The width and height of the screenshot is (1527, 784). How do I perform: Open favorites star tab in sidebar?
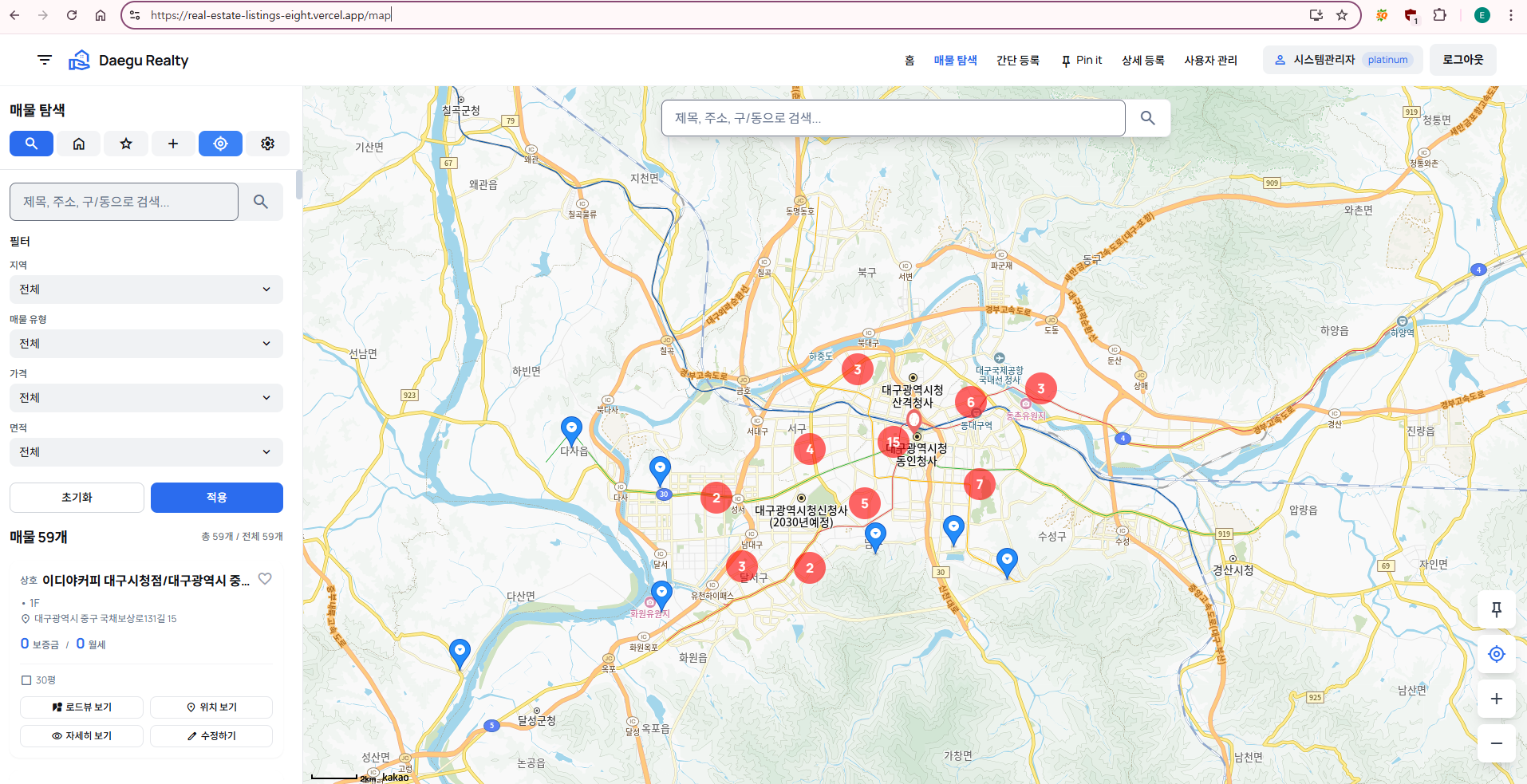(x=126, y=144)
